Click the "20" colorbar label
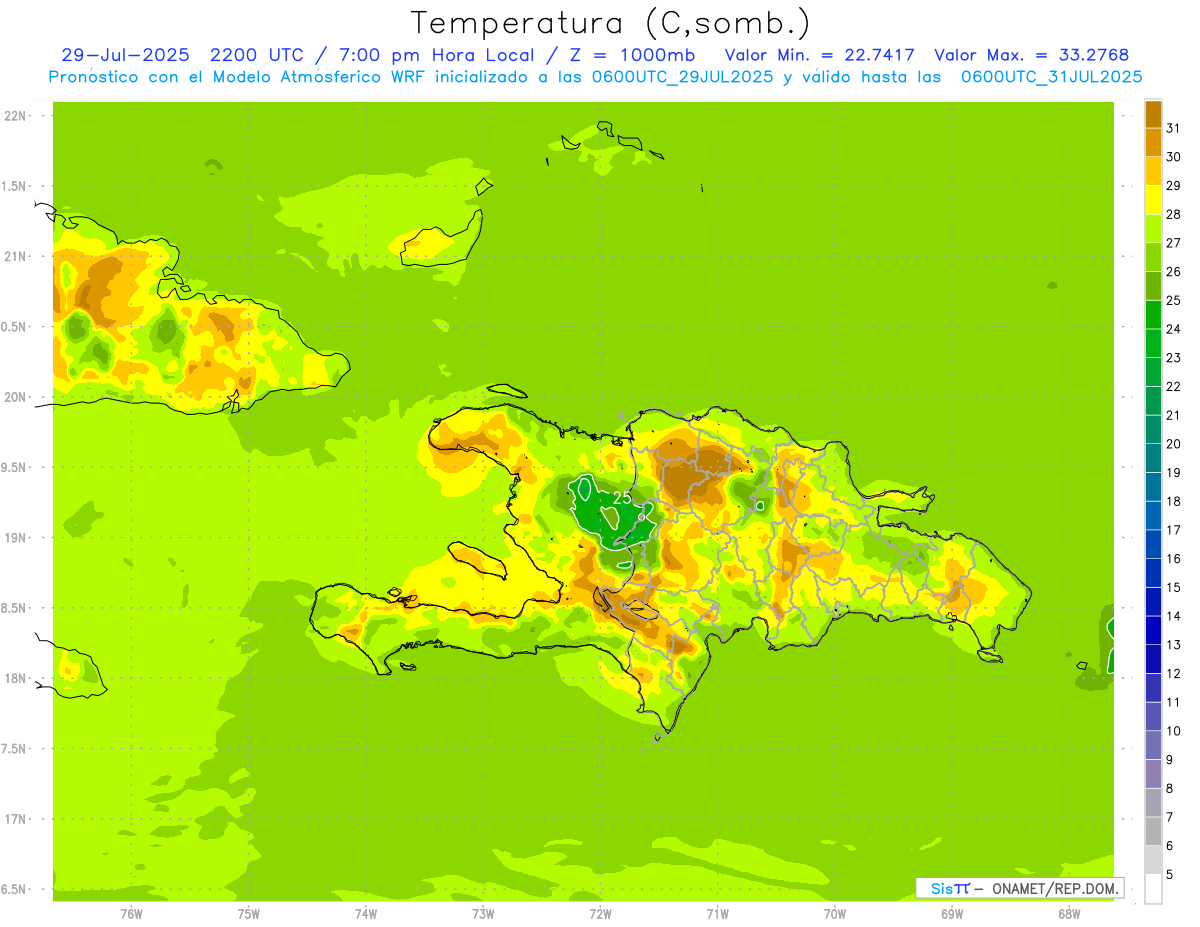Viewport: 1200px width, 927px height. pyautogui.click(x=1173, y=444)
